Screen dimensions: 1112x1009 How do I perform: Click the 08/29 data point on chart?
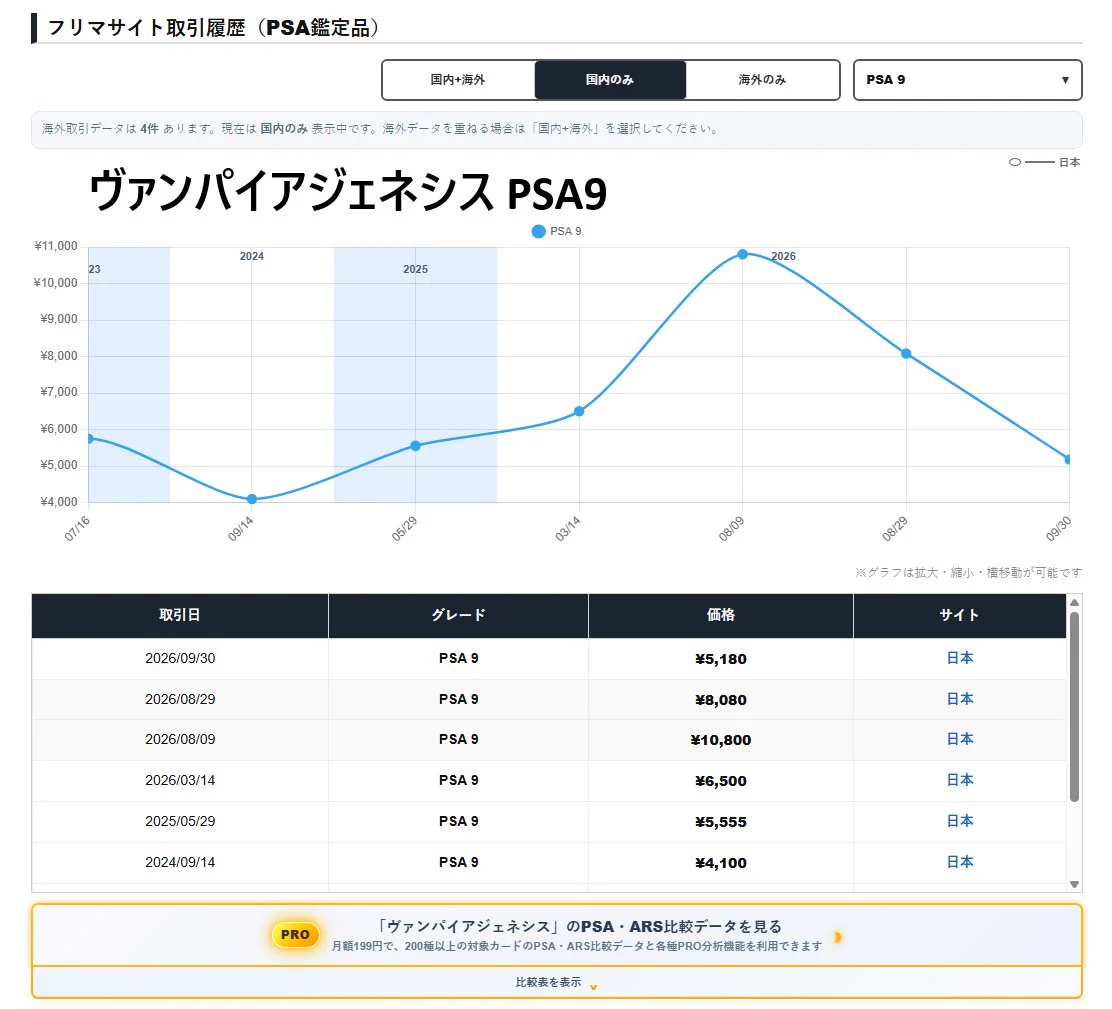click(x=906, y=354)
